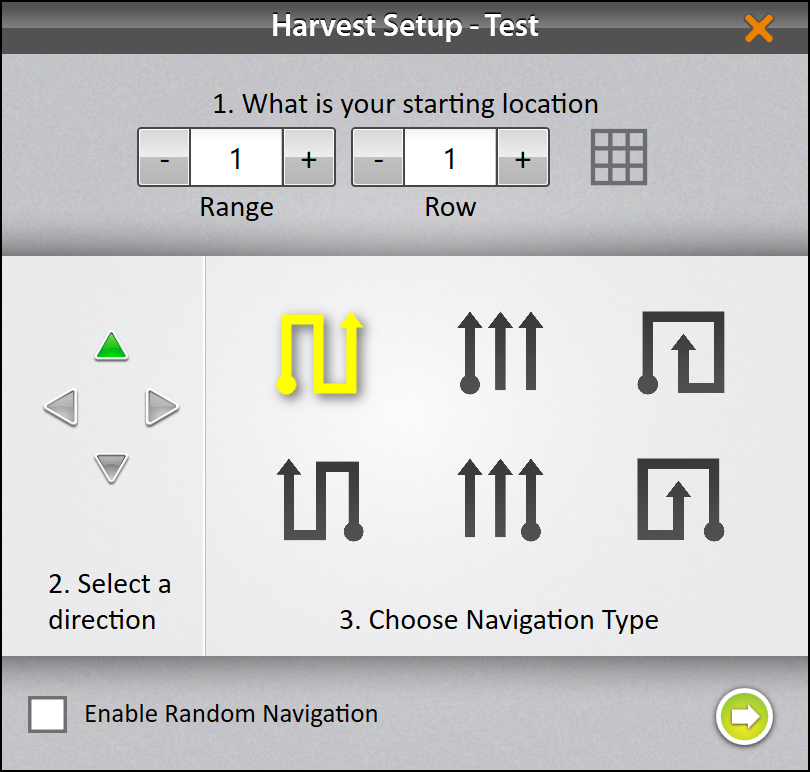Click the Row number input field
The image size is (810, 772).
pos(450,158)
